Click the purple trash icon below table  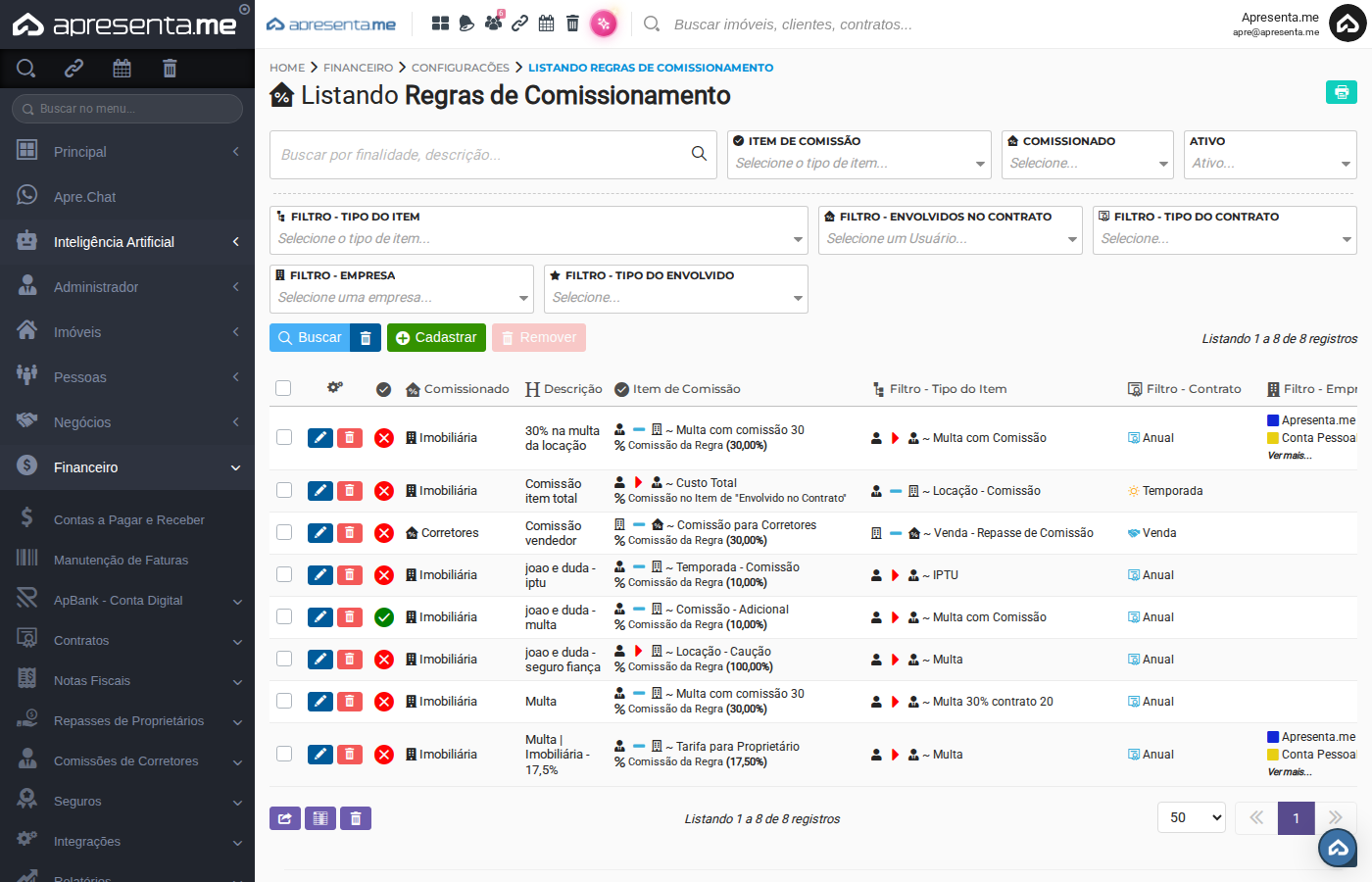(356, 818)
